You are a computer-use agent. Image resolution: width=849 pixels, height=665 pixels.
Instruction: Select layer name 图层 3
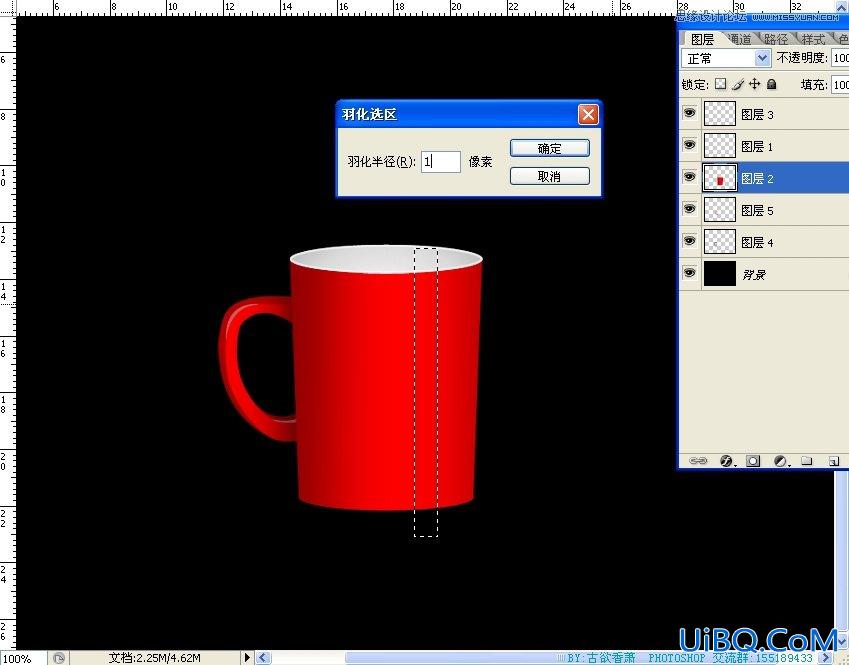point(757,114)
